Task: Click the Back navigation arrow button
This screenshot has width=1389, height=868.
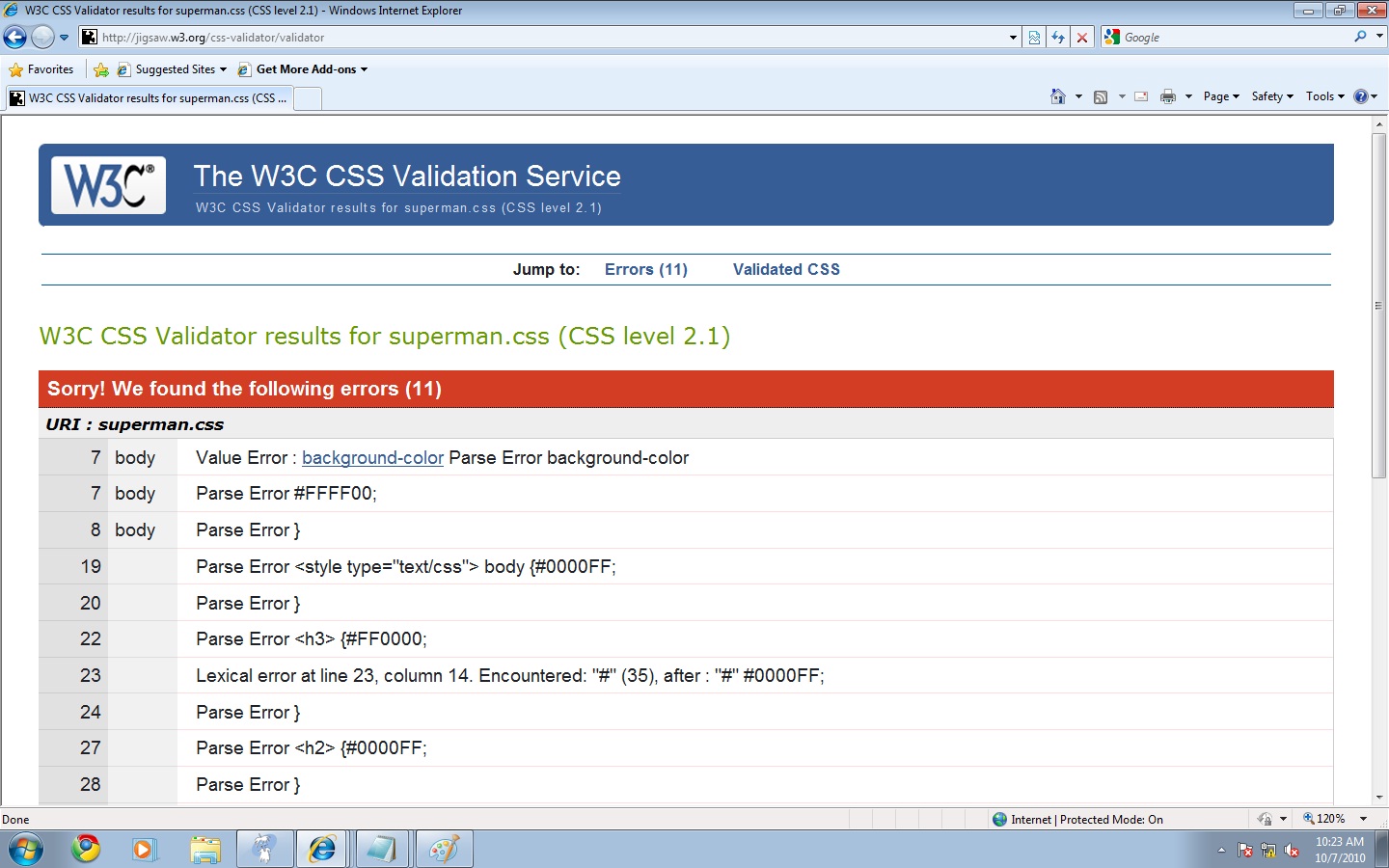Action: (15, 38)
